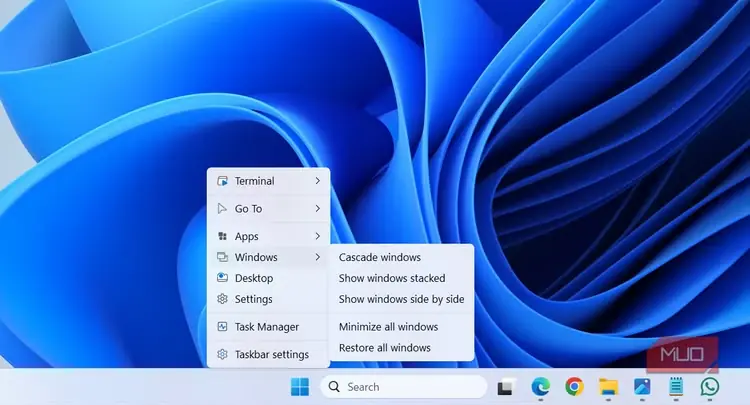Open File Explorer from the taskbar
This screenshot has width=750, height=405.
tap(608, 387)
